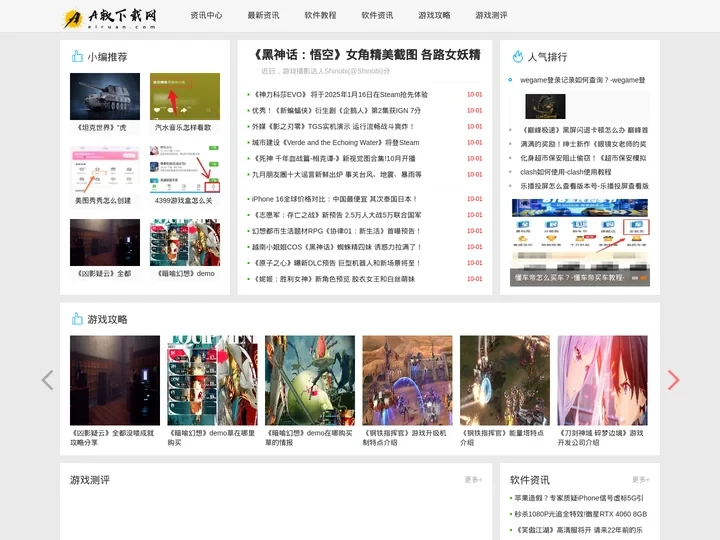The height and width of the screenshot is (540, 720).
Task: Click the thumbs-up icon beside the 游戏攻略 section heading
Action: click(x=77, y=319)
